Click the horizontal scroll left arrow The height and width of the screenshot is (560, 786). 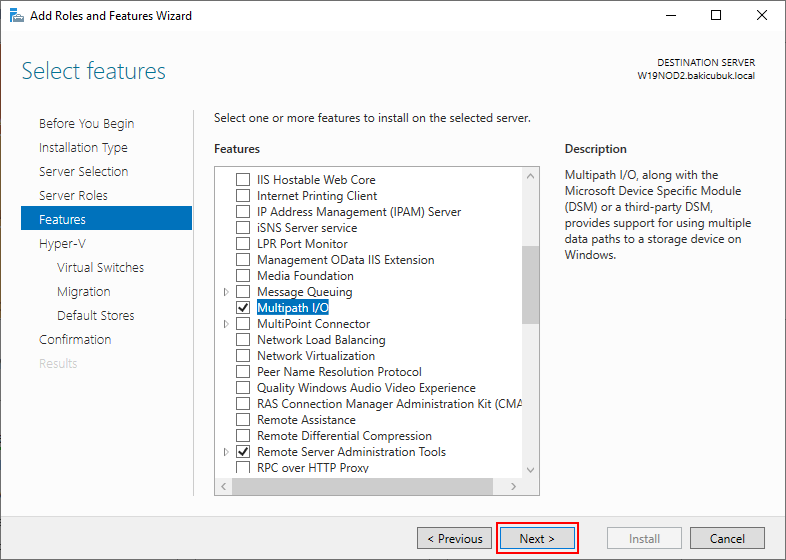[224, 486]
